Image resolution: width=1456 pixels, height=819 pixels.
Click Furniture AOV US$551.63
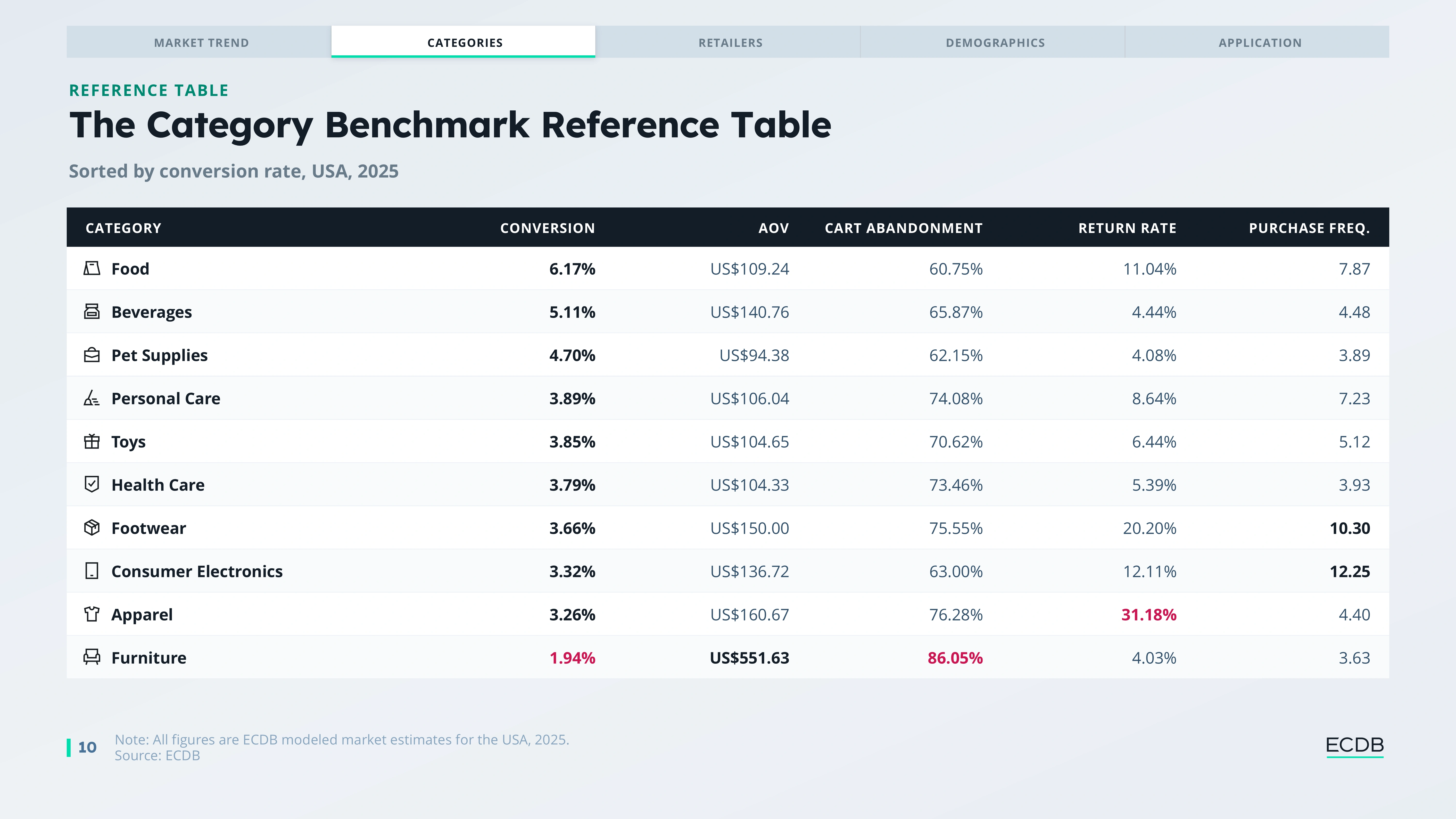(750, 658)
